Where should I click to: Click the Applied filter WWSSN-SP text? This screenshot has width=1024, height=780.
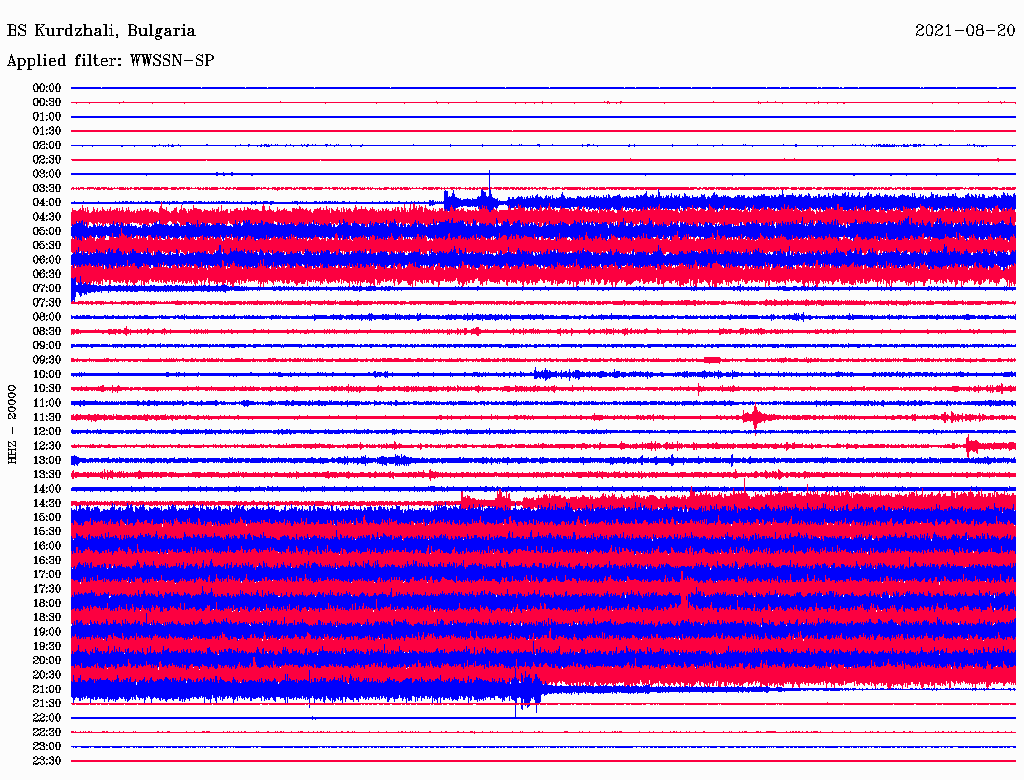point(110,61)
